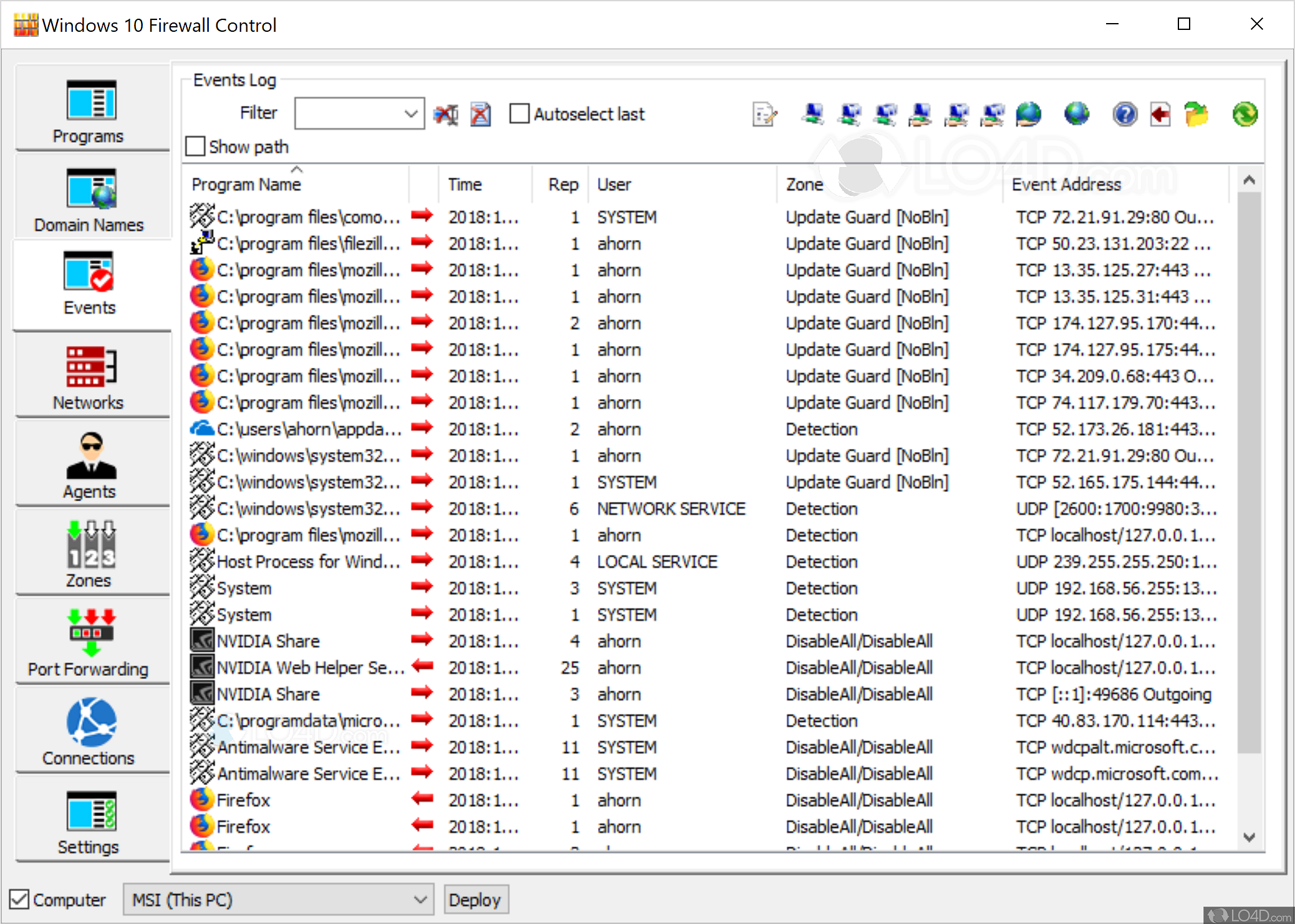Click the help question mark icon
Viewport: 1295px width, 924px height.
click(1124, 114)
